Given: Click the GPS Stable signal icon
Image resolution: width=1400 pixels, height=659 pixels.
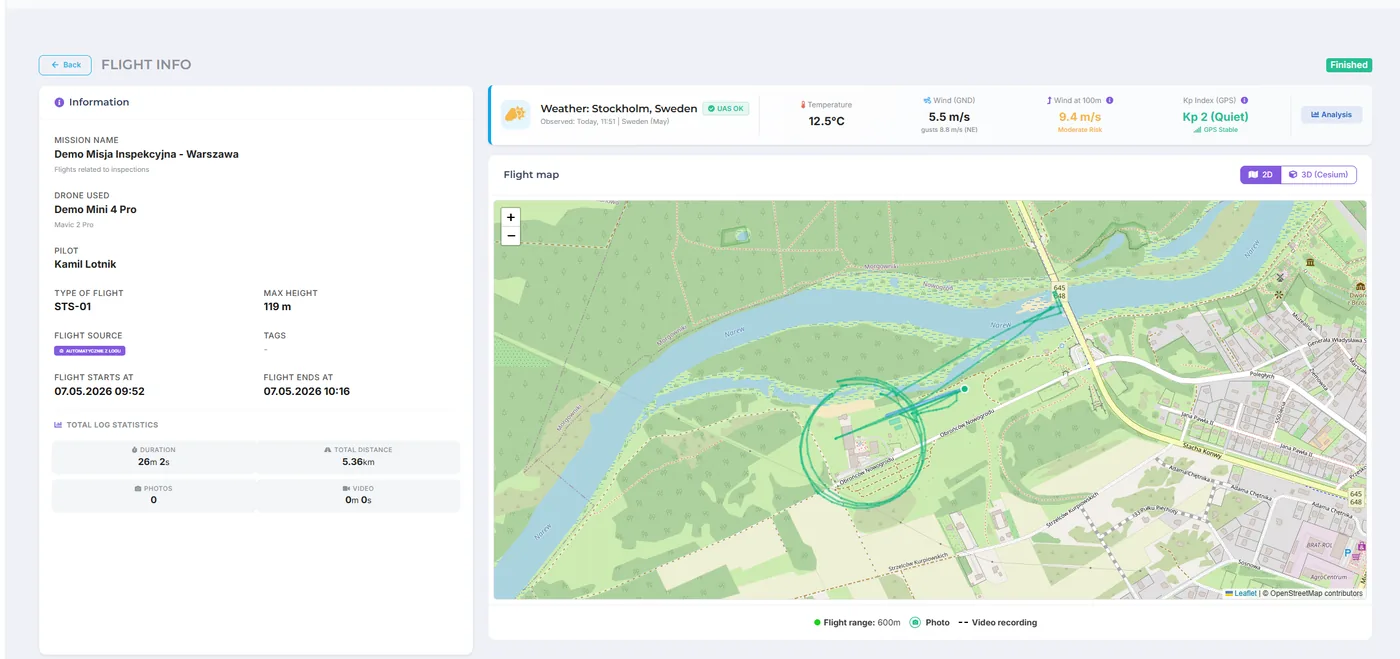Looking at the screenshot, I should point(1197,130).
